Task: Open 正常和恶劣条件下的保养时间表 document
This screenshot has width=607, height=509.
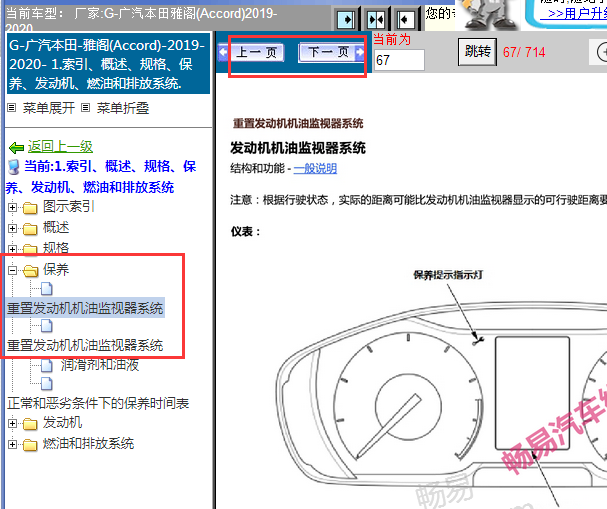Action: coord(98,403)
